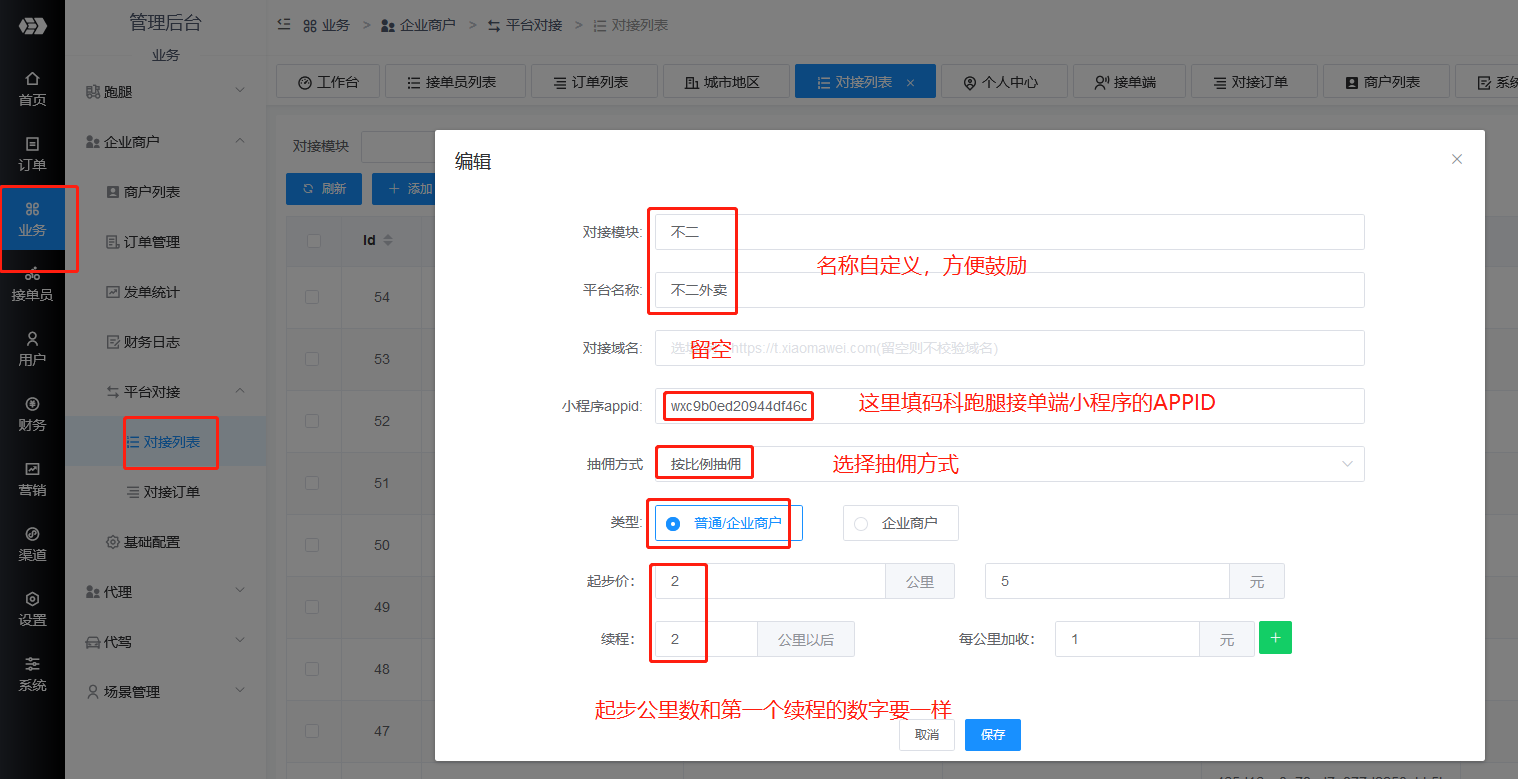Switch to the 个人中心 tab
Viewport: 1518px width, 779px height.
click(1004, 82)
